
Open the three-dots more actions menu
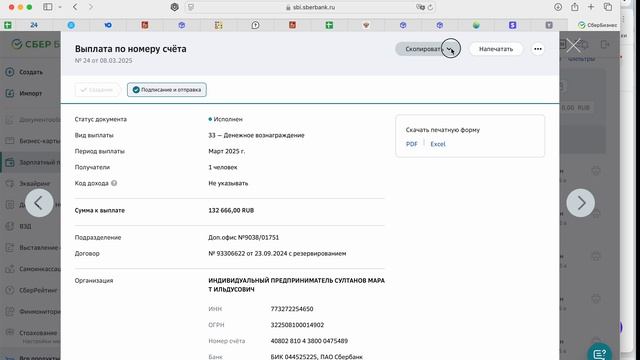tap(538, 49)
